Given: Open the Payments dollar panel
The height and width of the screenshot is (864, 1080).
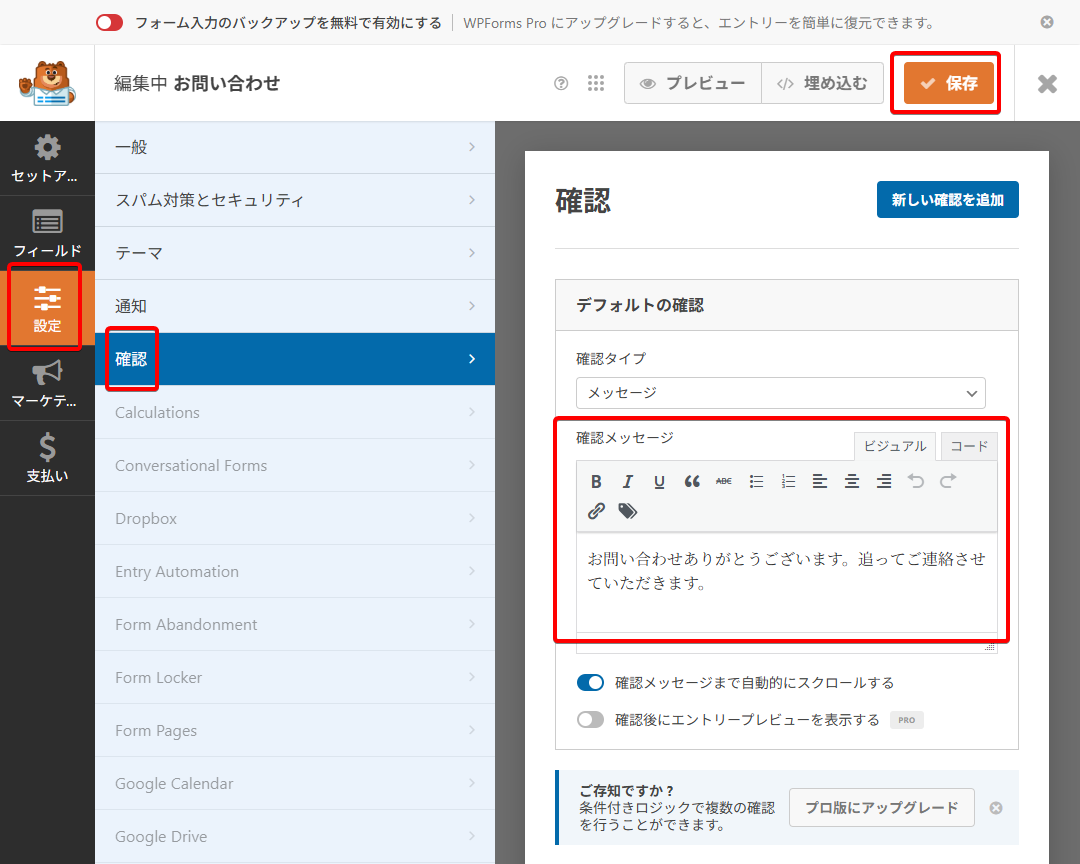Looking at the screenshot, I should [47, 458].
